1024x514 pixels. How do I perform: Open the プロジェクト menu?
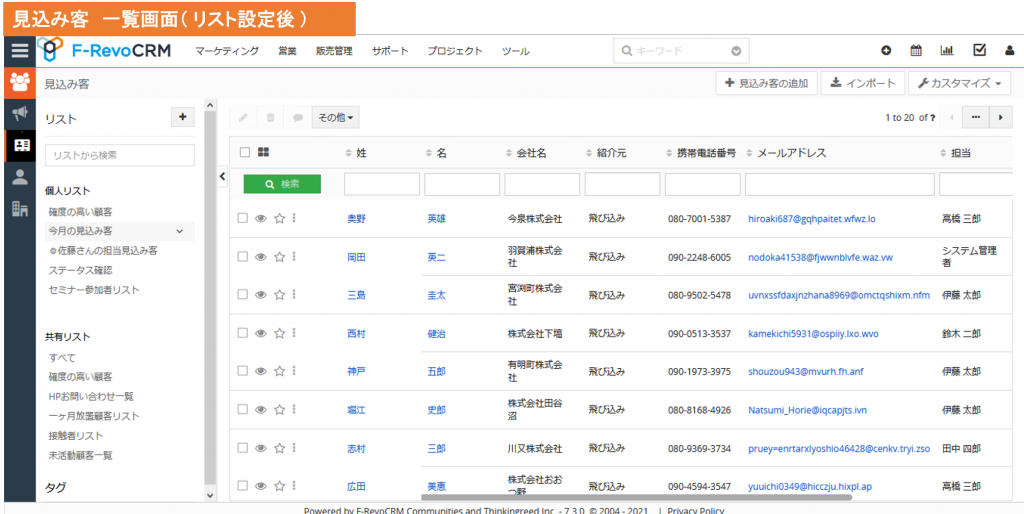455,51
